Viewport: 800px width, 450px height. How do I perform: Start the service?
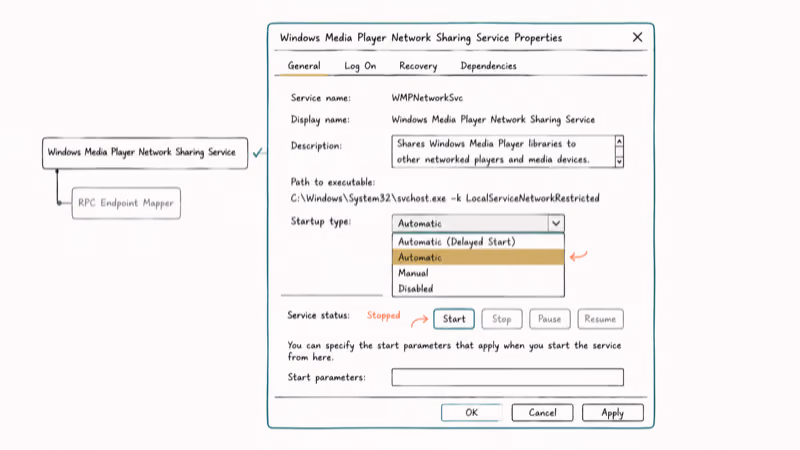point(454,319)
